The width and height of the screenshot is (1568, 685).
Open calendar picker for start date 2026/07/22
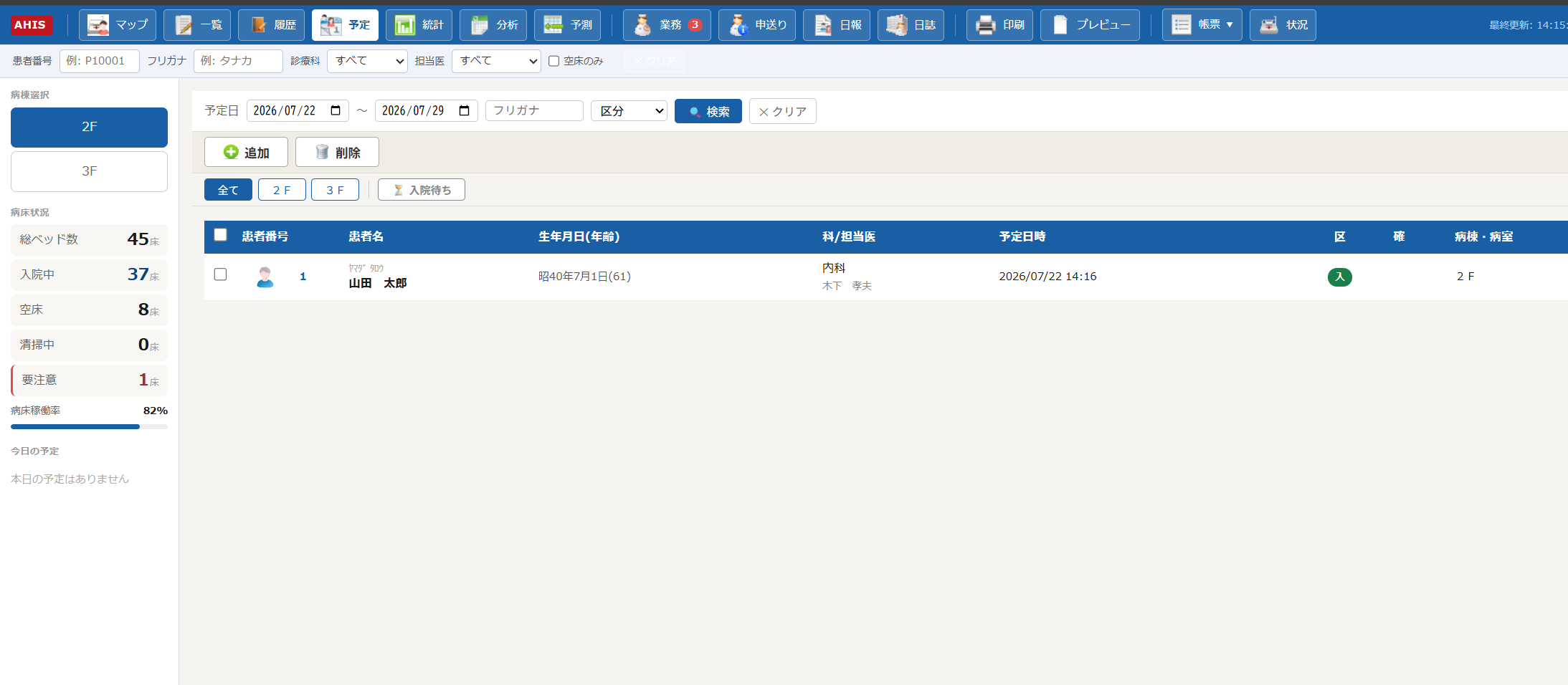point(336,110)
